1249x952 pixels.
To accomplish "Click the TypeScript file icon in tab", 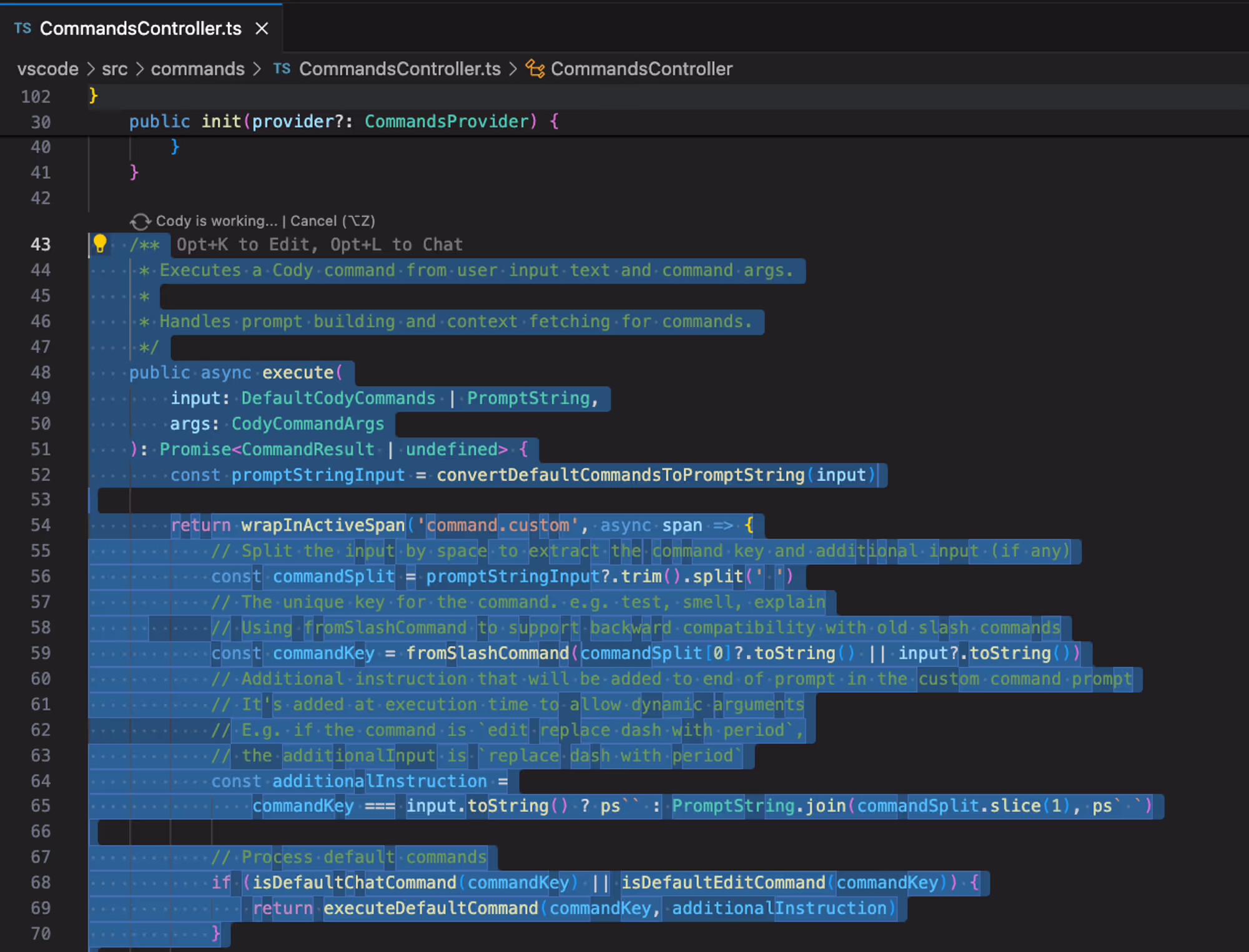I will tap(22, 28).
